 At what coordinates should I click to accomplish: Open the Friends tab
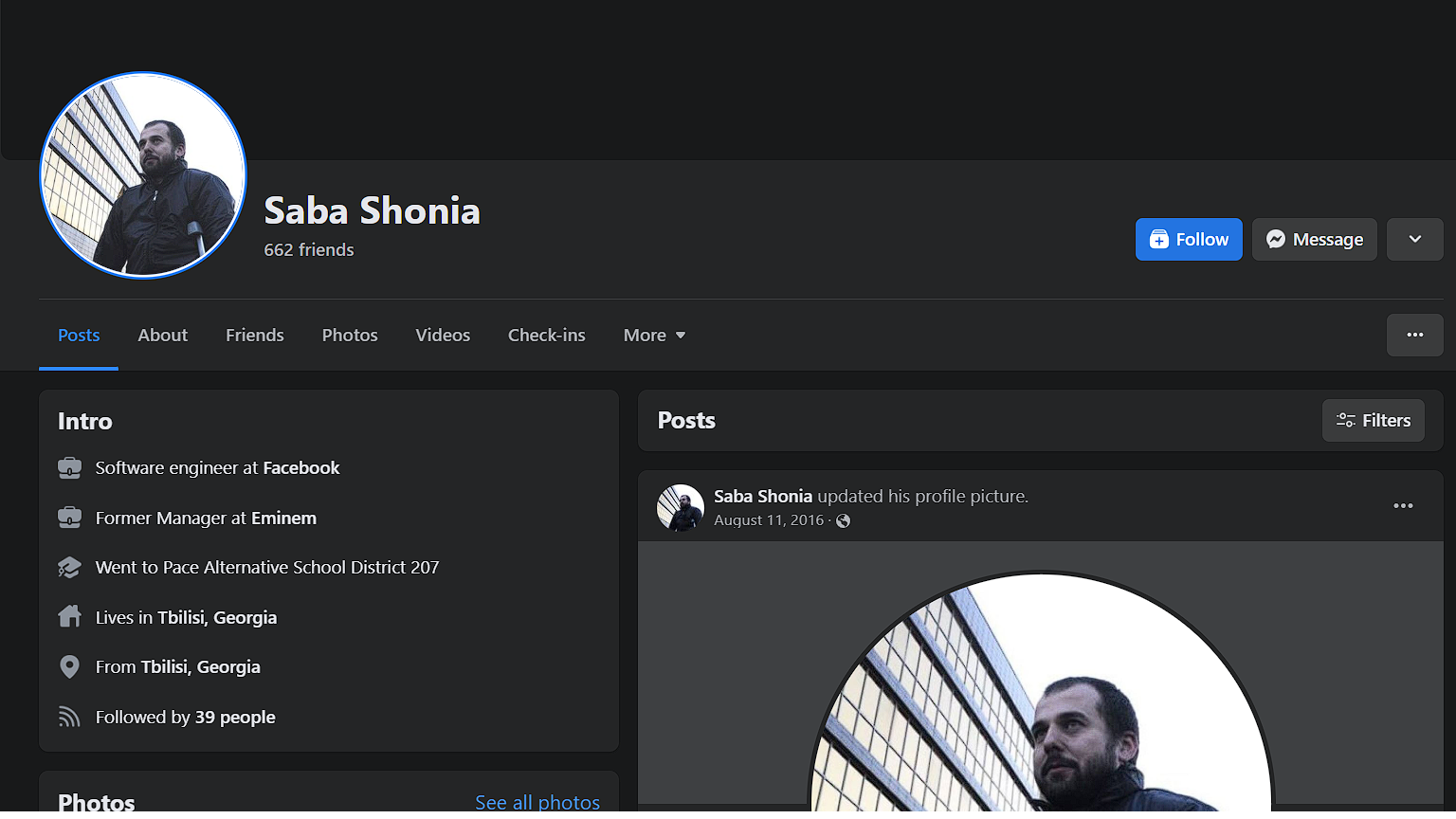[254, 336]
